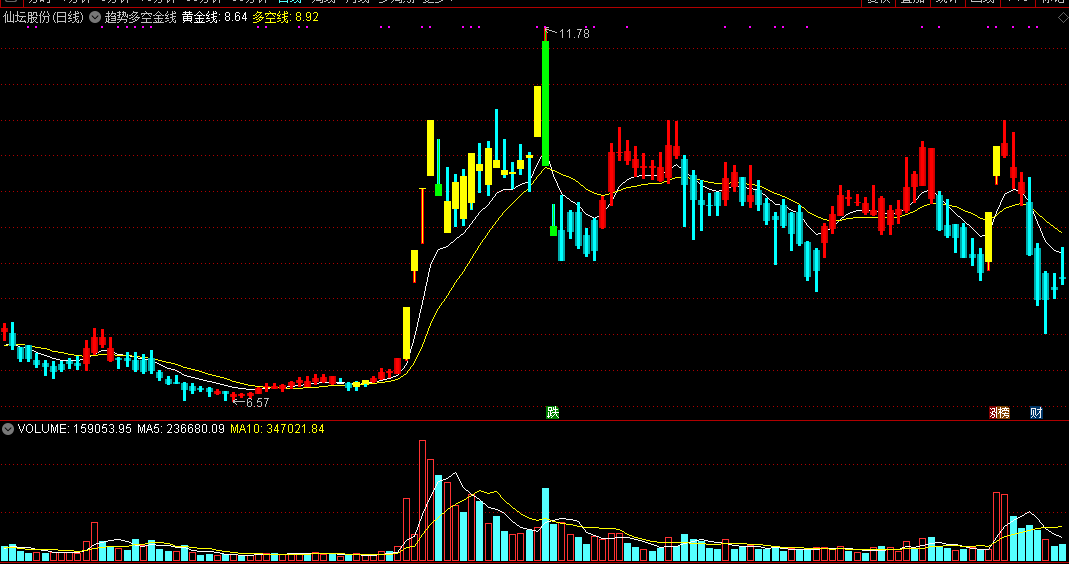Click the MA10: 347021.84 volume label

click(277, 429)
